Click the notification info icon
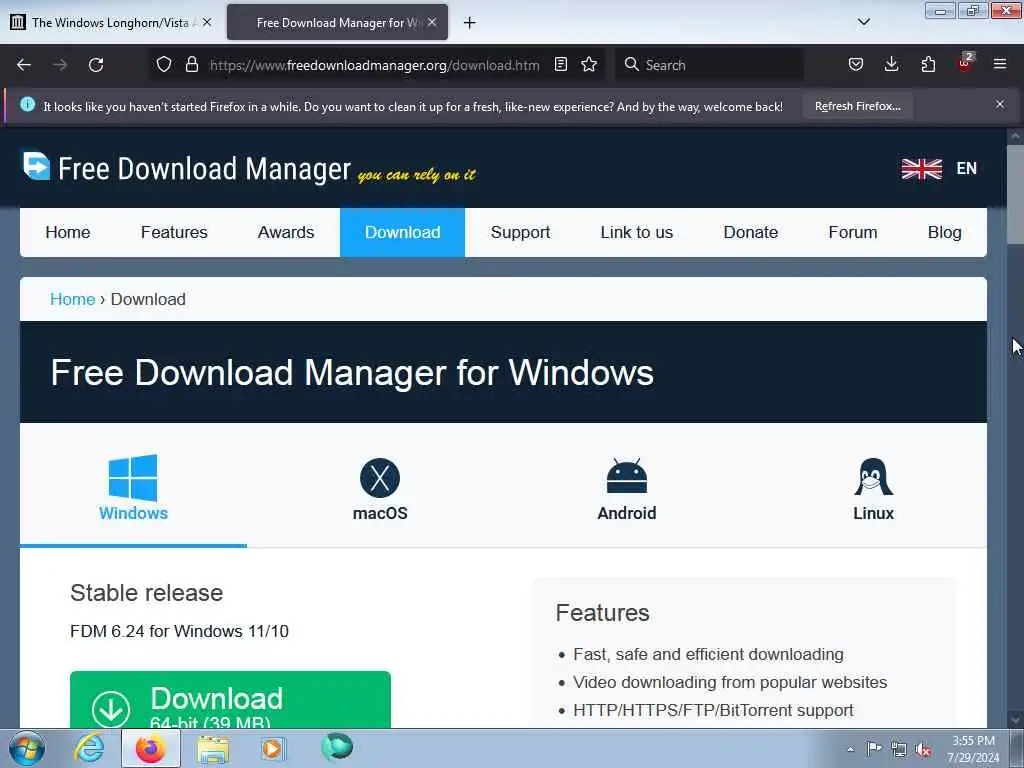Image resolution: width=1024 pixels, height=768 pixels. [x=27, y=104]
